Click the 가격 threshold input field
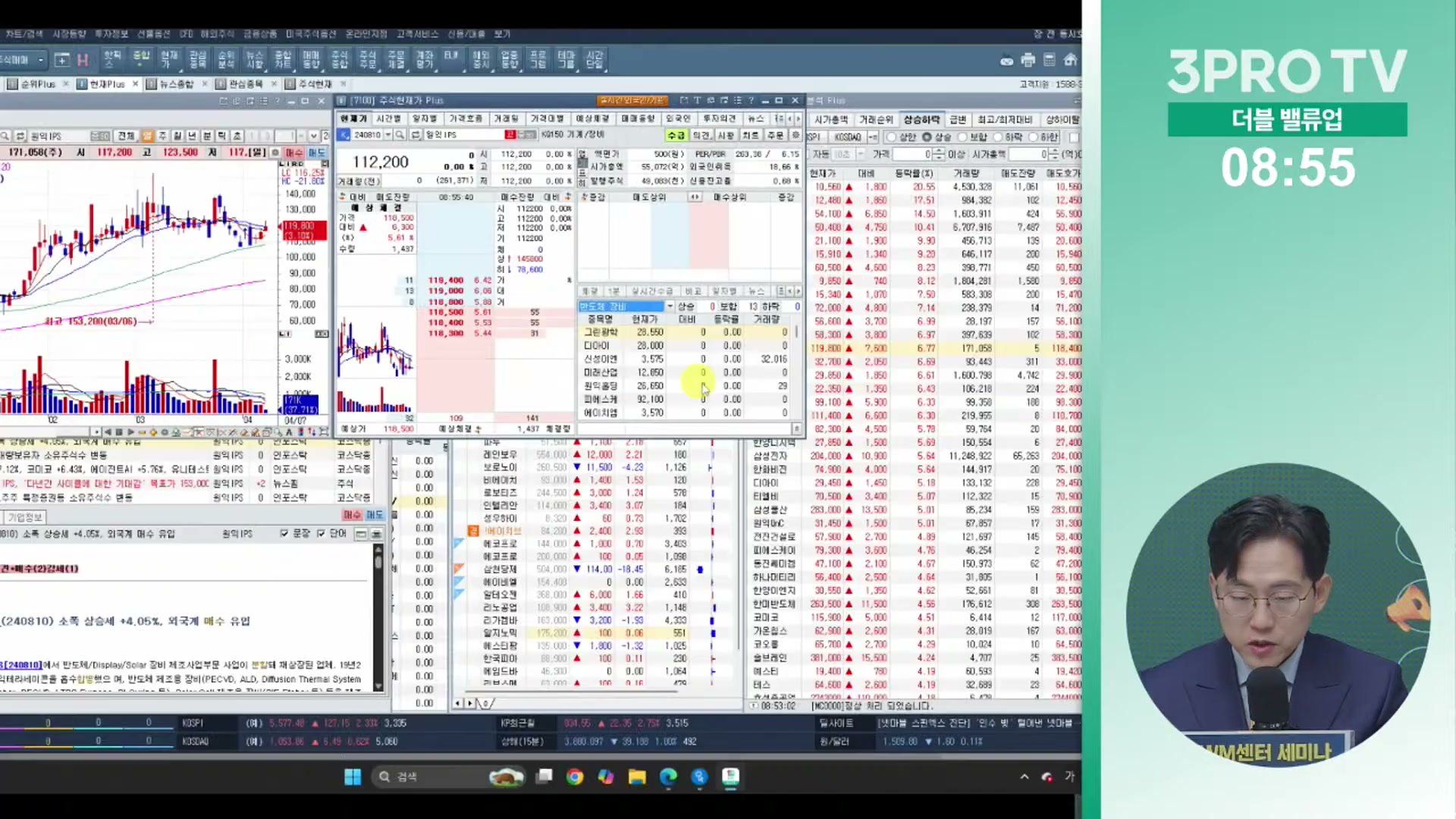 pos(912,155)
